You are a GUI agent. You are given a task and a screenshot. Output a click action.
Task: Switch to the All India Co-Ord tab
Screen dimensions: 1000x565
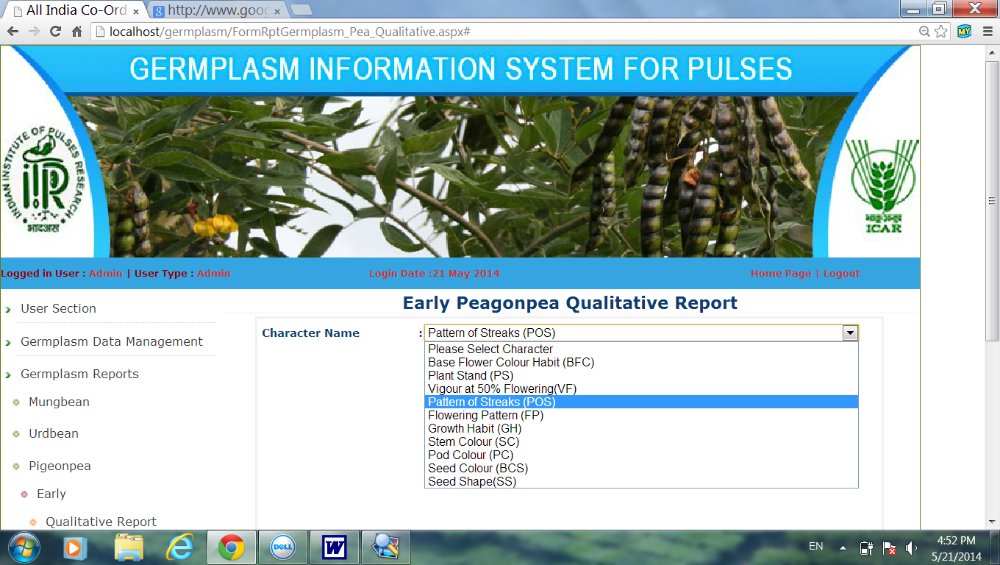75,10
